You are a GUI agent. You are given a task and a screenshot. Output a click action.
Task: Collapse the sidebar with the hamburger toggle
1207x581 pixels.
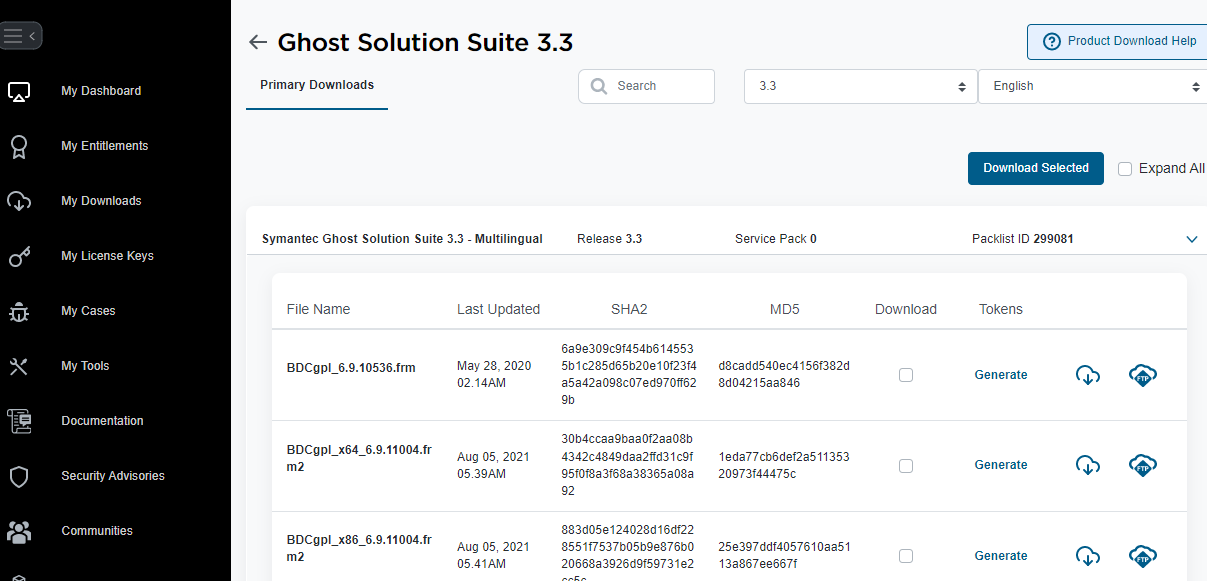point(20,36)
